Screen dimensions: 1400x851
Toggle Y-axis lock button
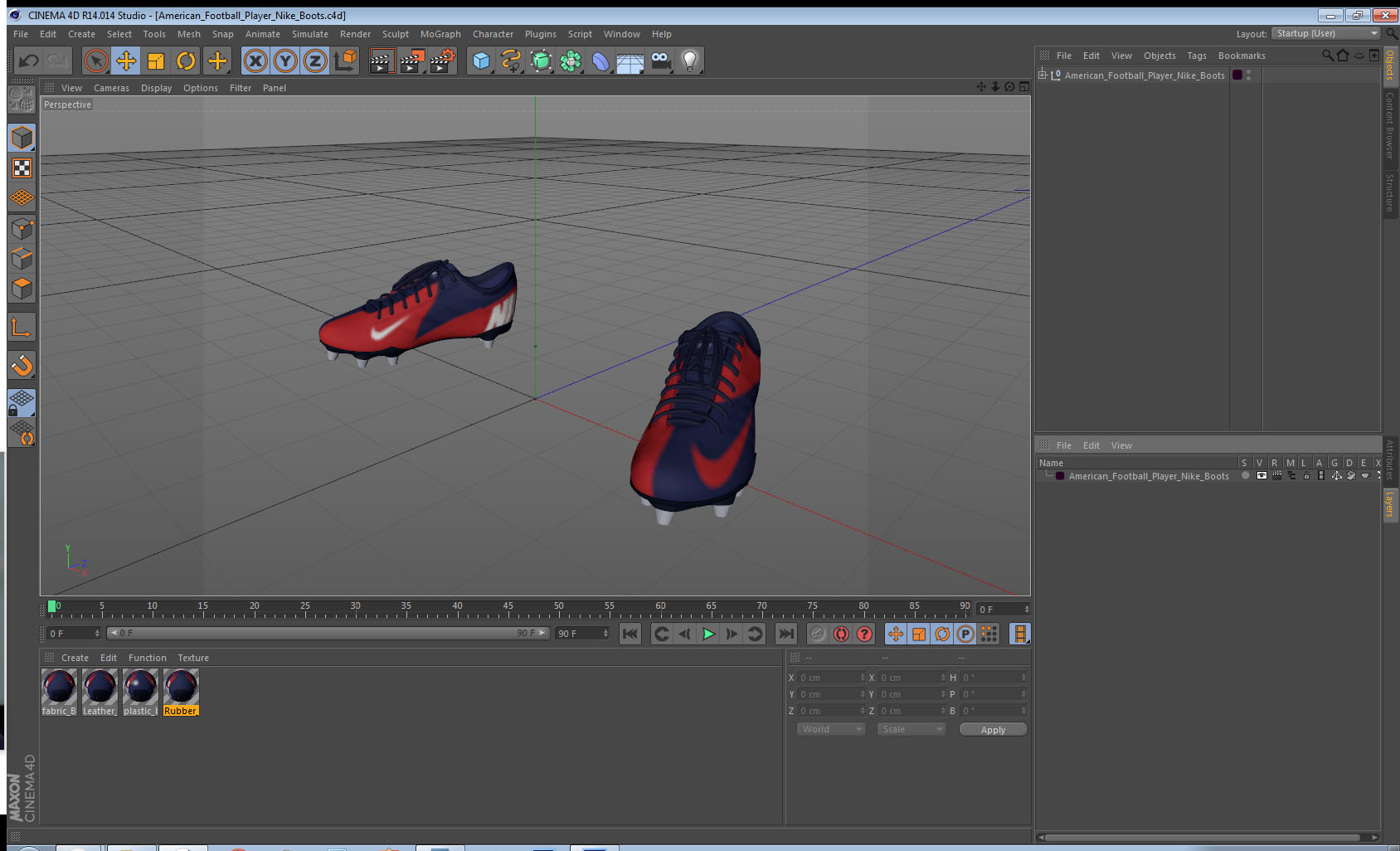(x=285, y=61)
